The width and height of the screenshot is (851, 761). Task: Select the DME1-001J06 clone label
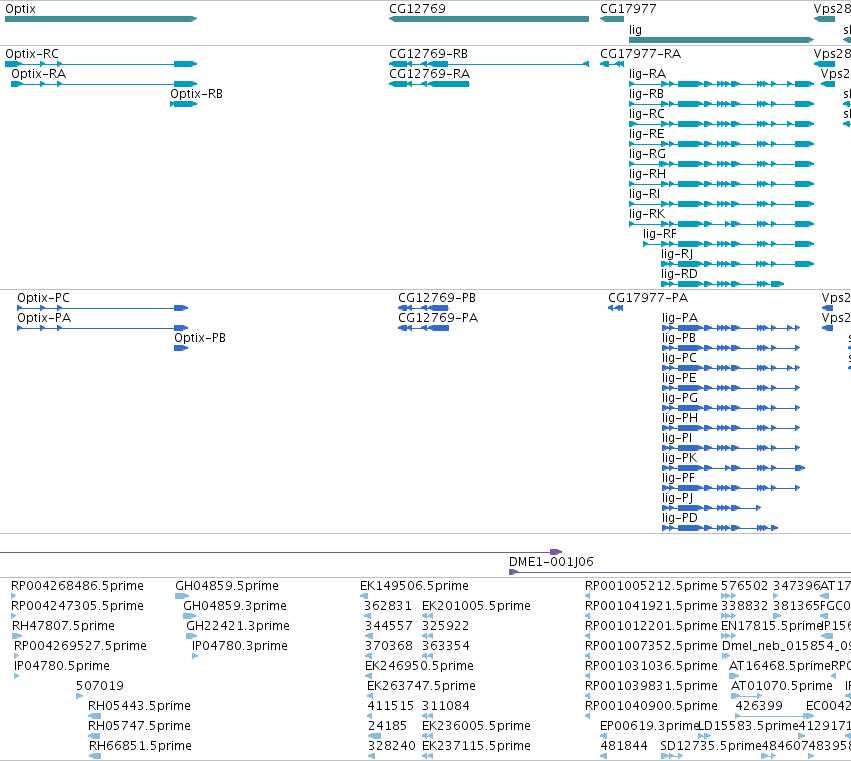coord(551,562)
